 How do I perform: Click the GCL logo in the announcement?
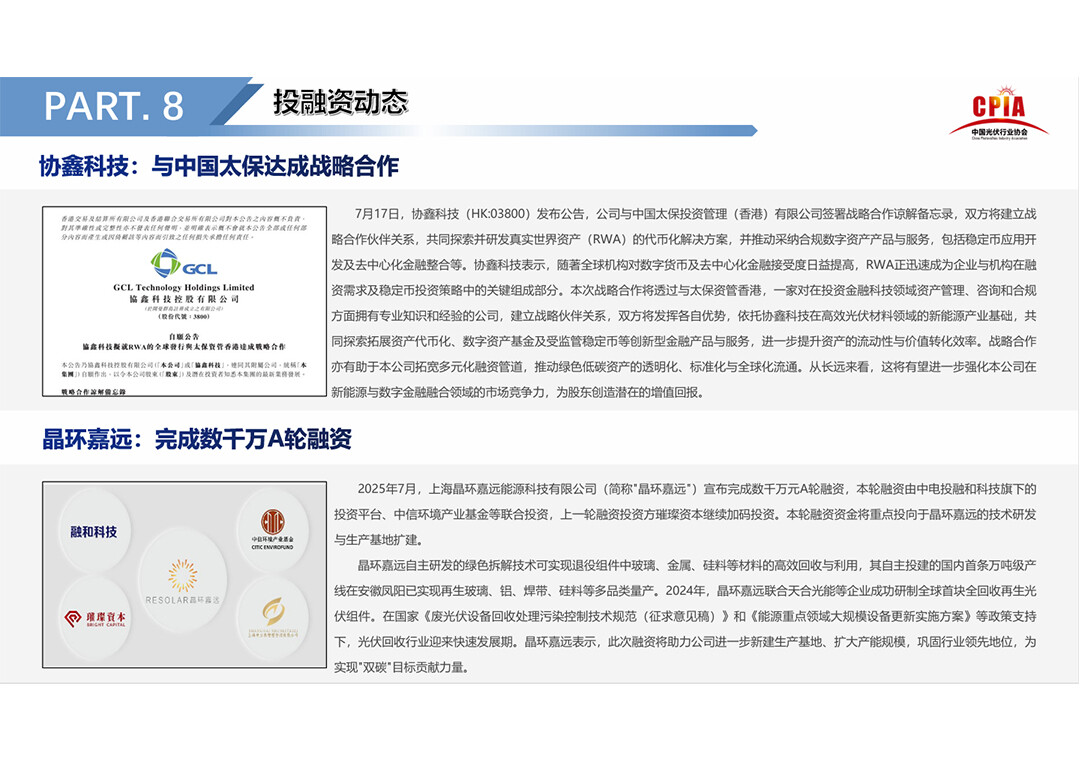coord(183,265)
